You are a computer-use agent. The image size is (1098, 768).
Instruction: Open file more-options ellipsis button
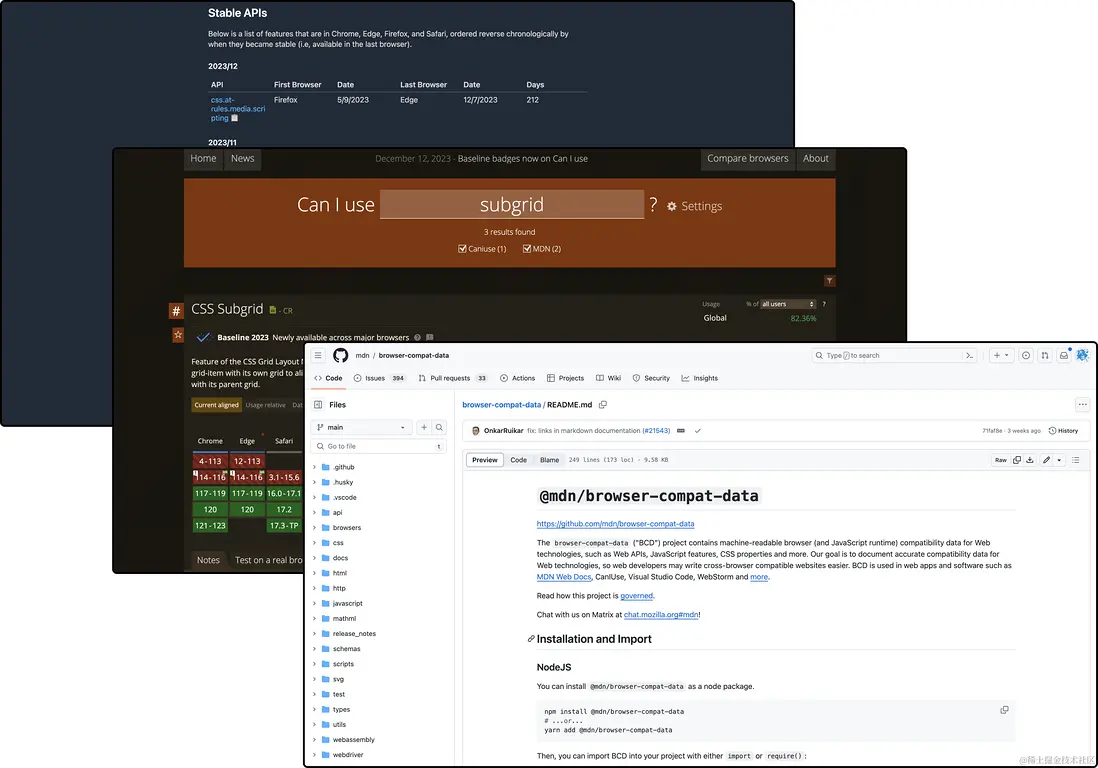[1083, 405]
